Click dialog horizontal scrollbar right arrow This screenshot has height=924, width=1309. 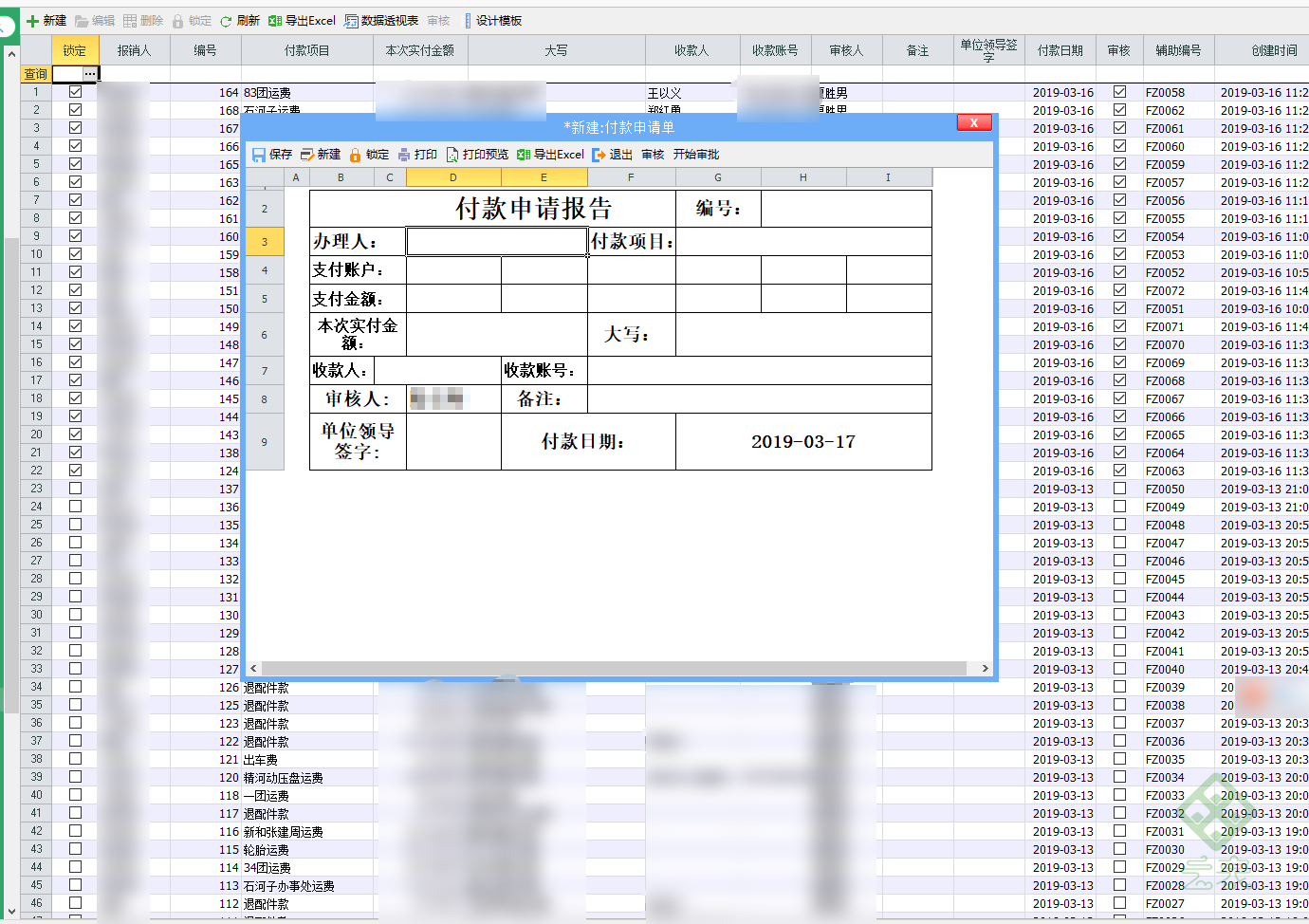coord(985,669)
